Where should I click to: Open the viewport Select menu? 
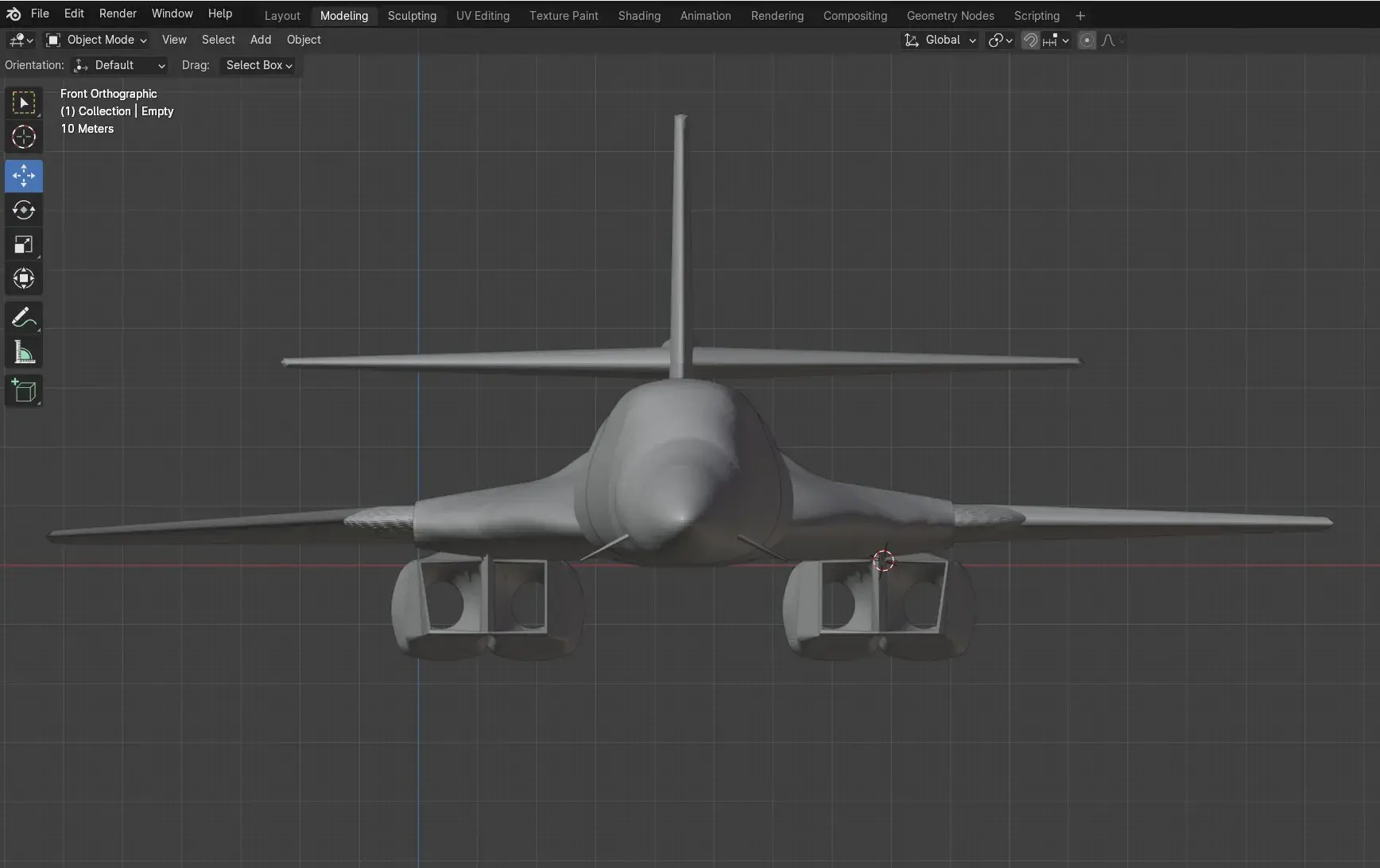pos(218,40)
